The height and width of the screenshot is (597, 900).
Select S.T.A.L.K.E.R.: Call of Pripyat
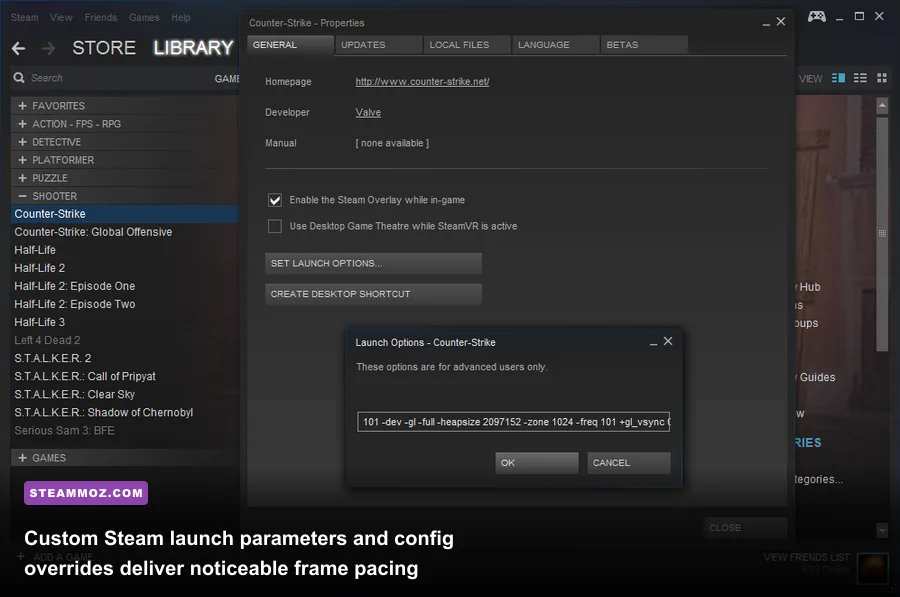point(124,377)
